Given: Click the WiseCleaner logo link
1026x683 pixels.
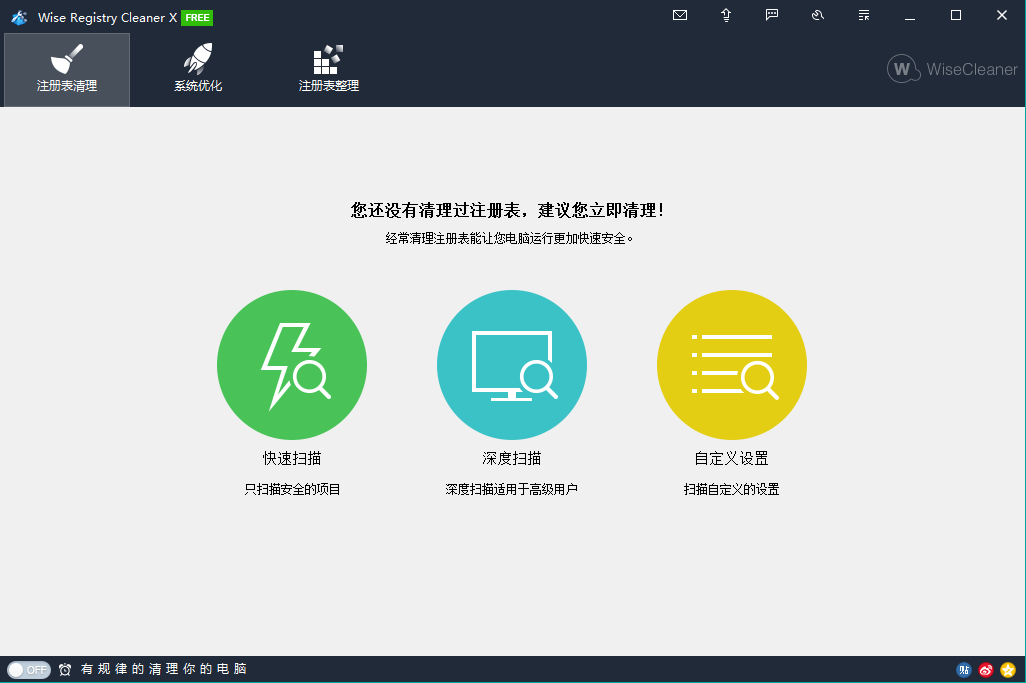Looking at the screenshot, I should coord(952,69).
